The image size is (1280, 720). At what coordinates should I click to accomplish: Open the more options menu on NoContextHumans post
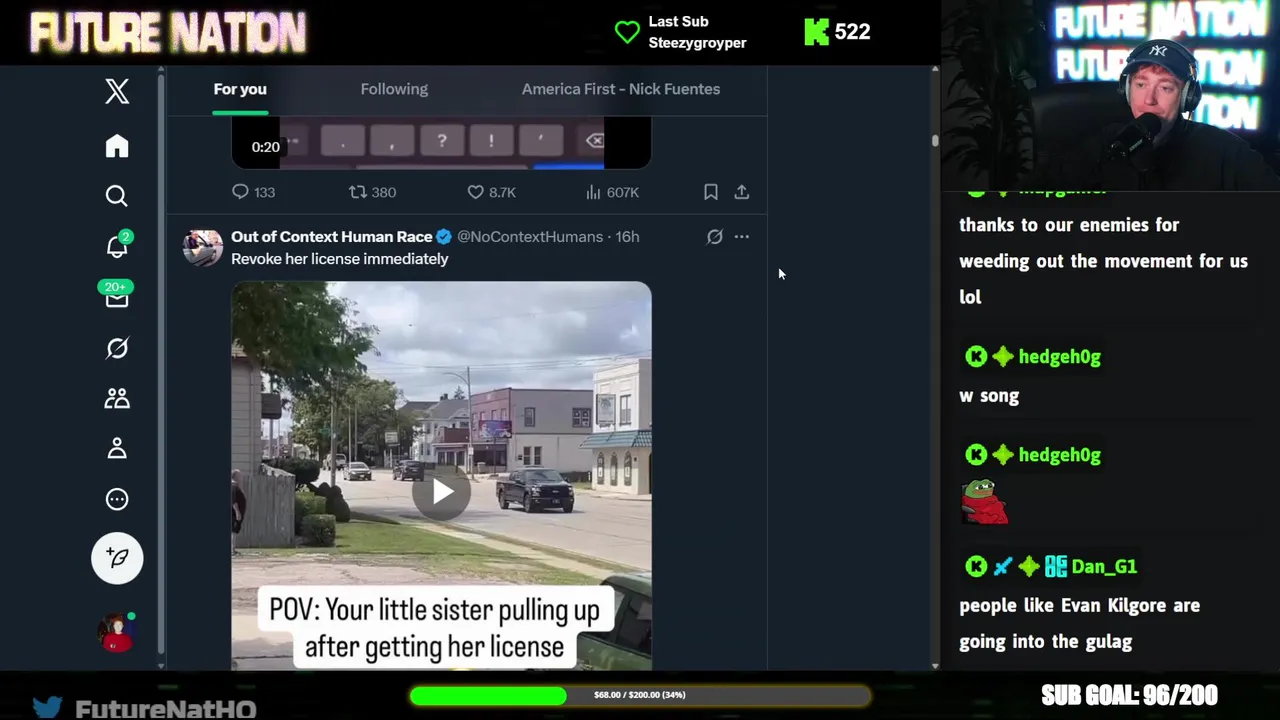[x=741, y=237]
